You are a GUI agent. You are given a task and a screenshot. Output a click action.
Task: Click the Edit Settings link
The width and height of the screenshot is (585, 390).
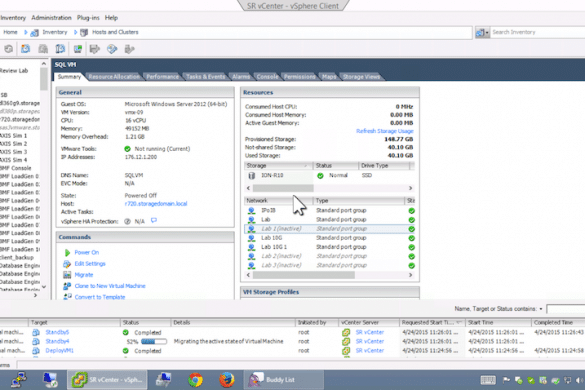(x=90, y=263)
